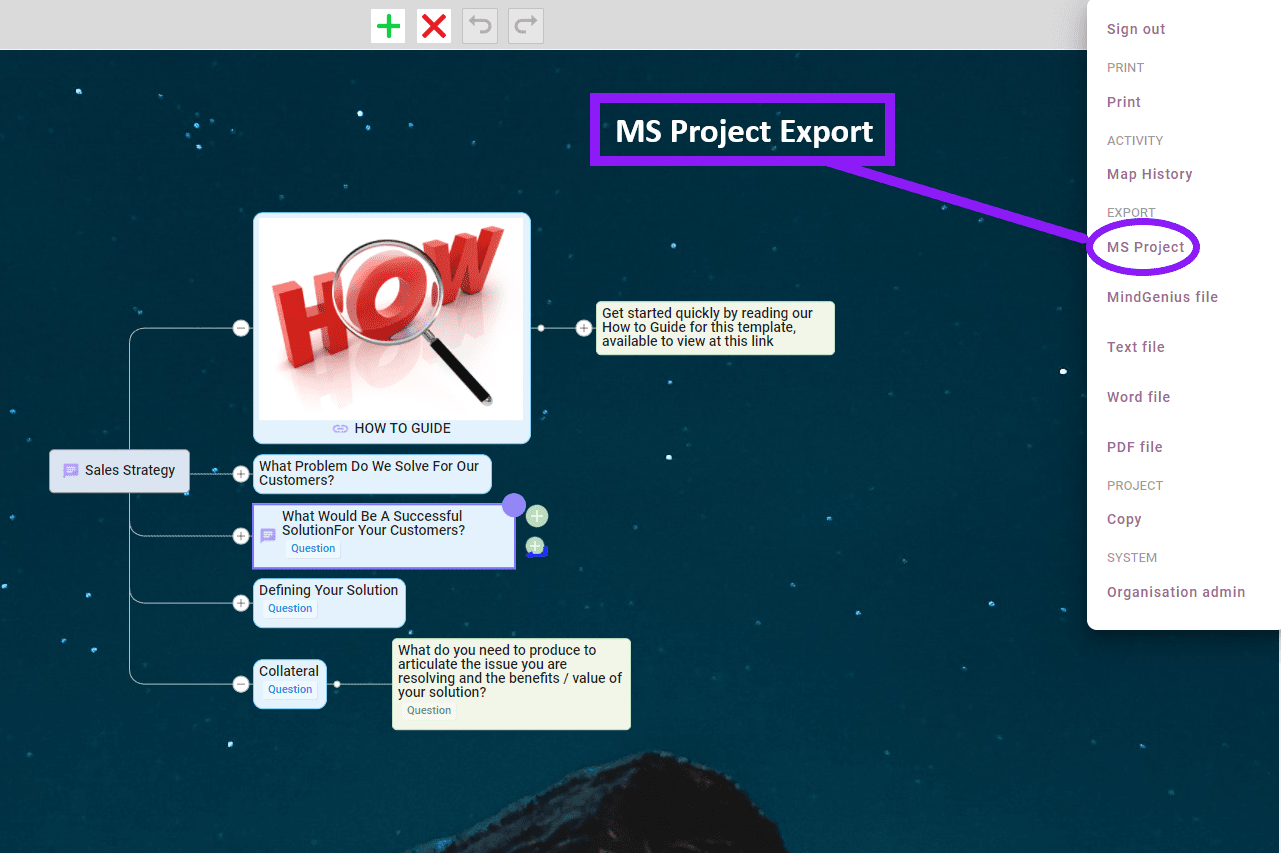
Task: Select What do you need to produce node
Action: 511,684
